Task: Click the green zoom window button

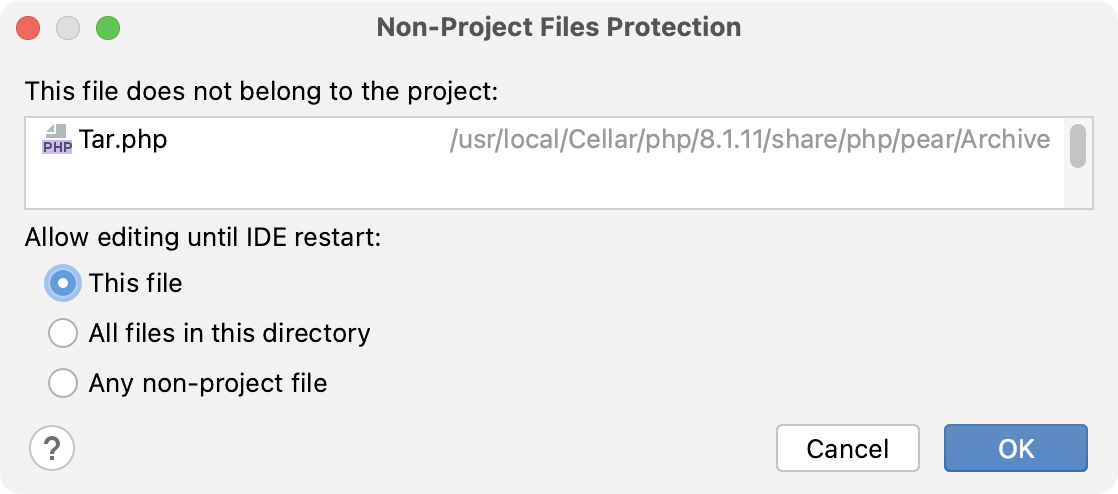Action: [107, 27]
